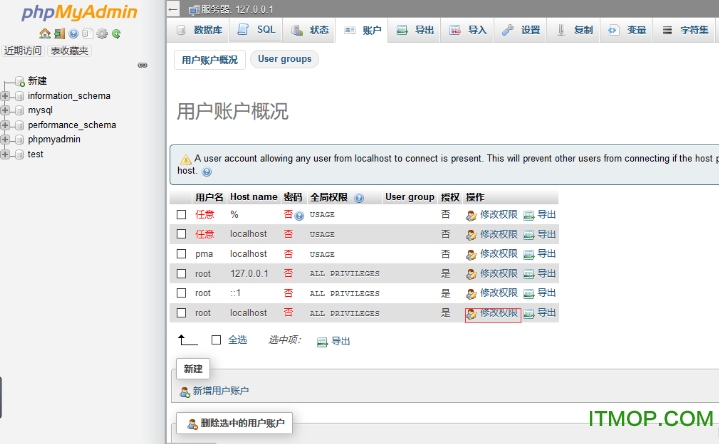The height and width of the screenshot is (444, 719).
Task: Click 修改权限 link for root ::1
Action: coord(498,293)
